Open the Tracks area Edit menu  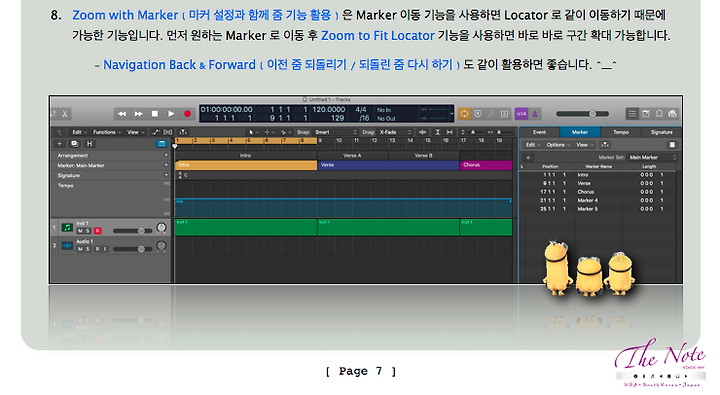(79, 132)
